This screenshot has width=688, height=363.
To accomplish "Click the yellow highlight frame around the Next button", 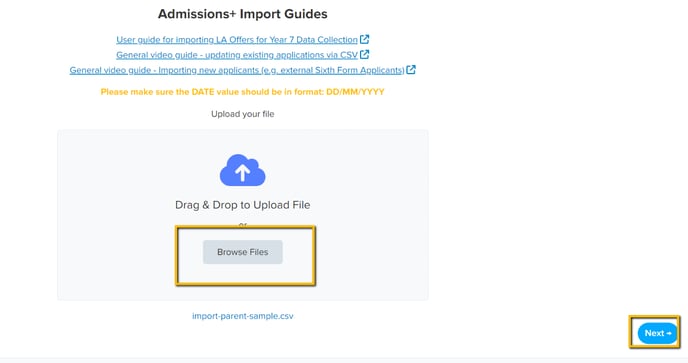I will [x=655, y=316].
